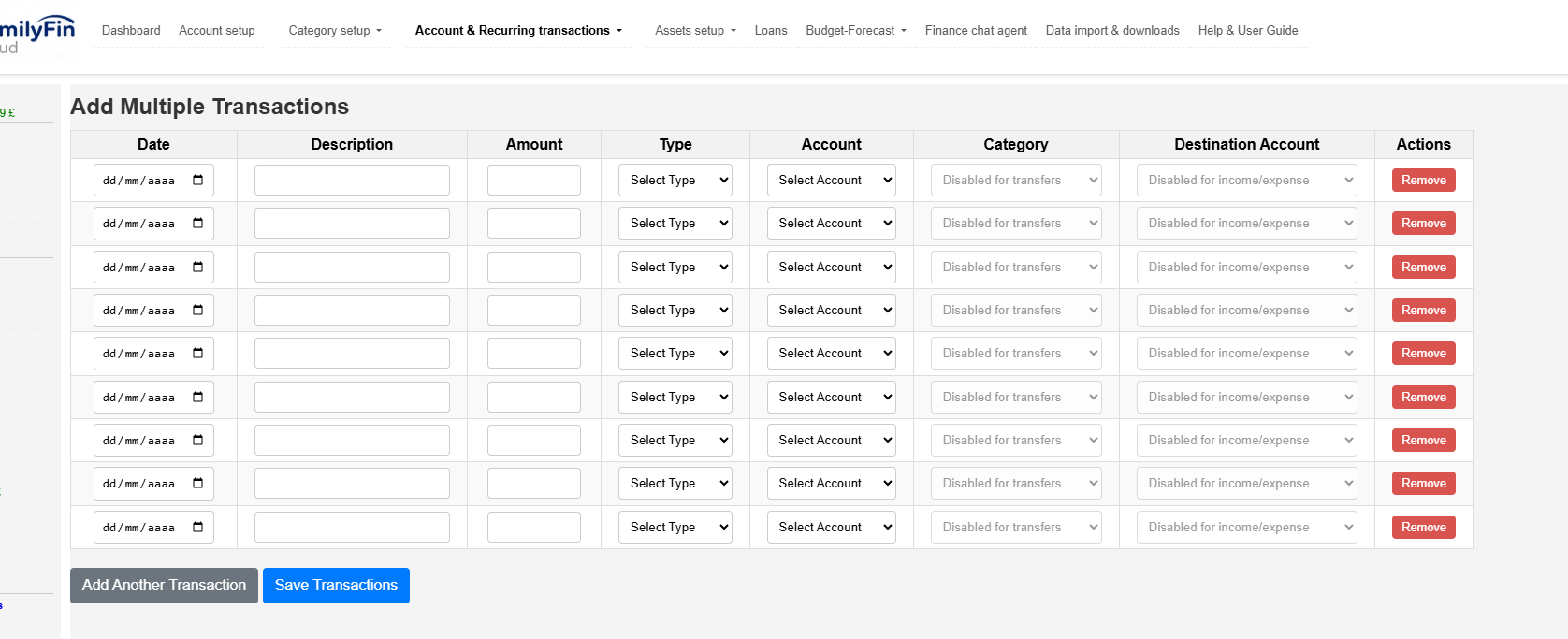Click Destination Account column header

coord(1246,144)
